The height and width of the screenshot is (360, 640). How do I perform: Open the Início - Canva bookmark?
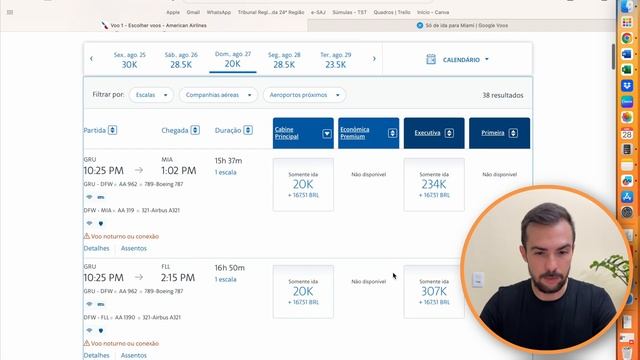pyautogui.click(x=433, y=12)
